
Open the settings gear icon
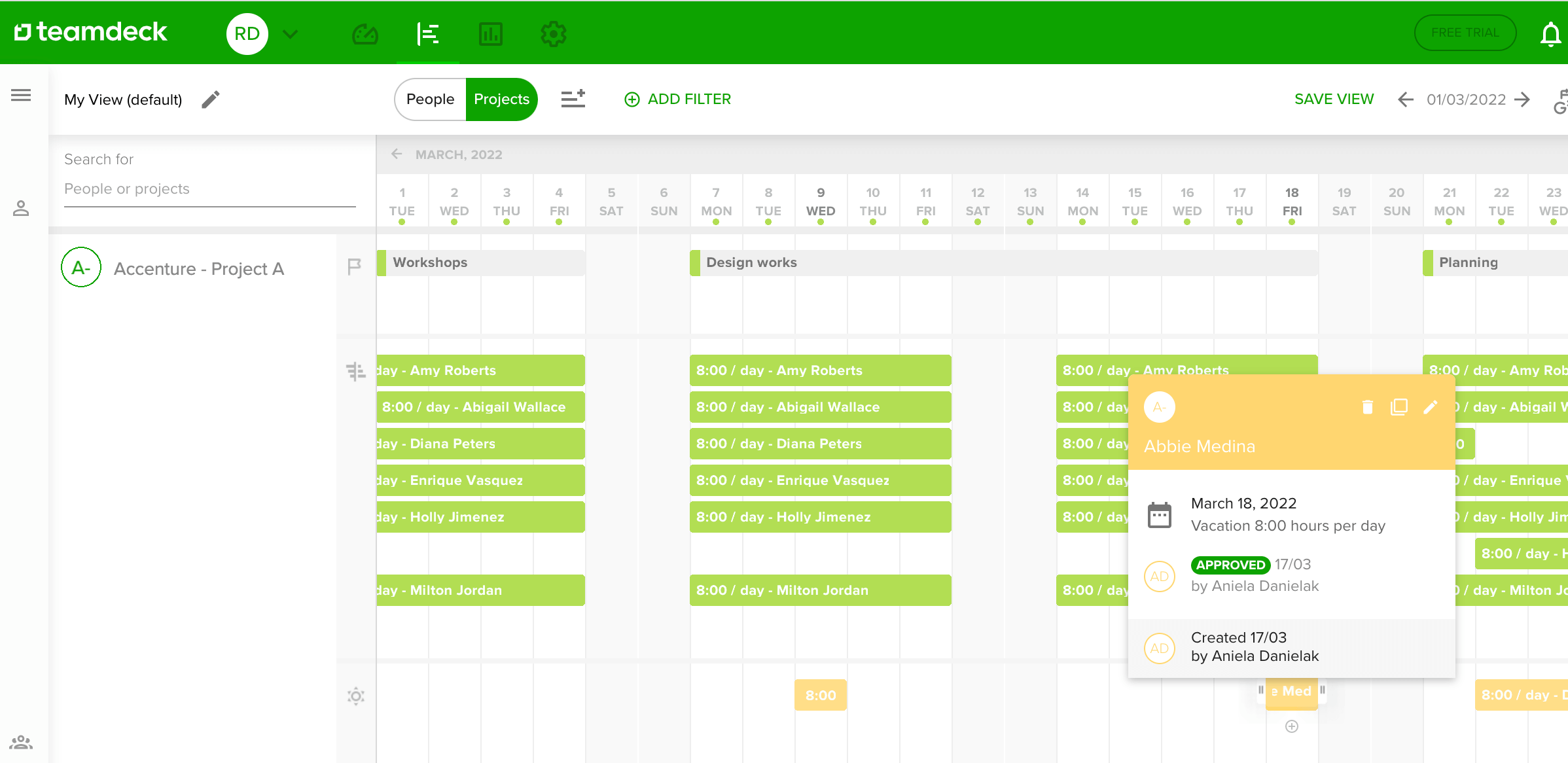[554, 34]
